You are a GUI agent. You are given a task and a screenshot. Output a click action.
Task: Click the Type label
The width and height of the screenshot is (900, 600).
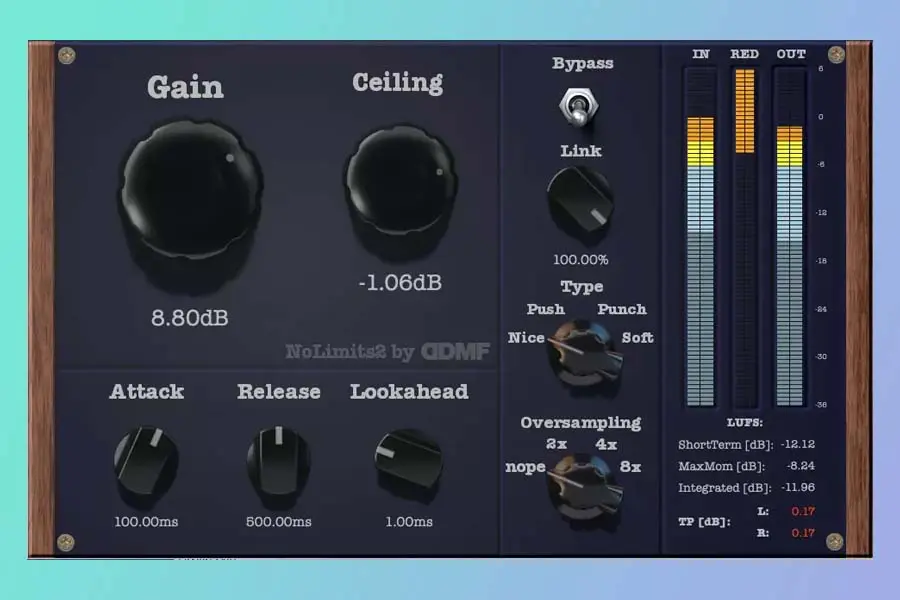point(581,287)
